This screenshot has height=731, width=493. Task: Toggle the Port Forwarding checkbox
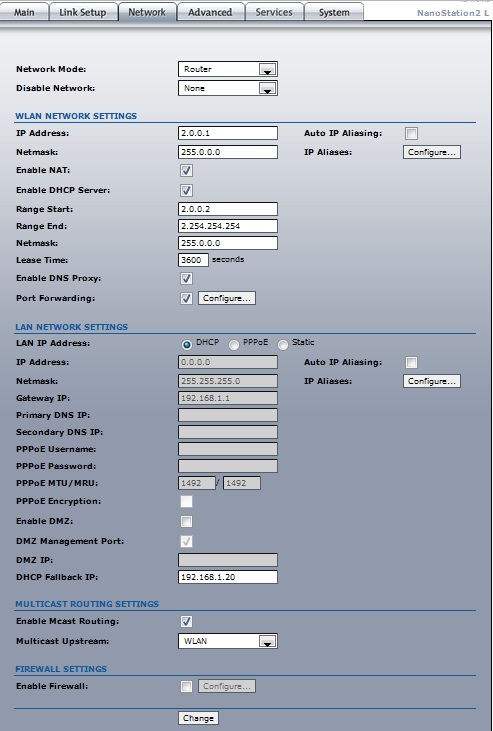186,298
